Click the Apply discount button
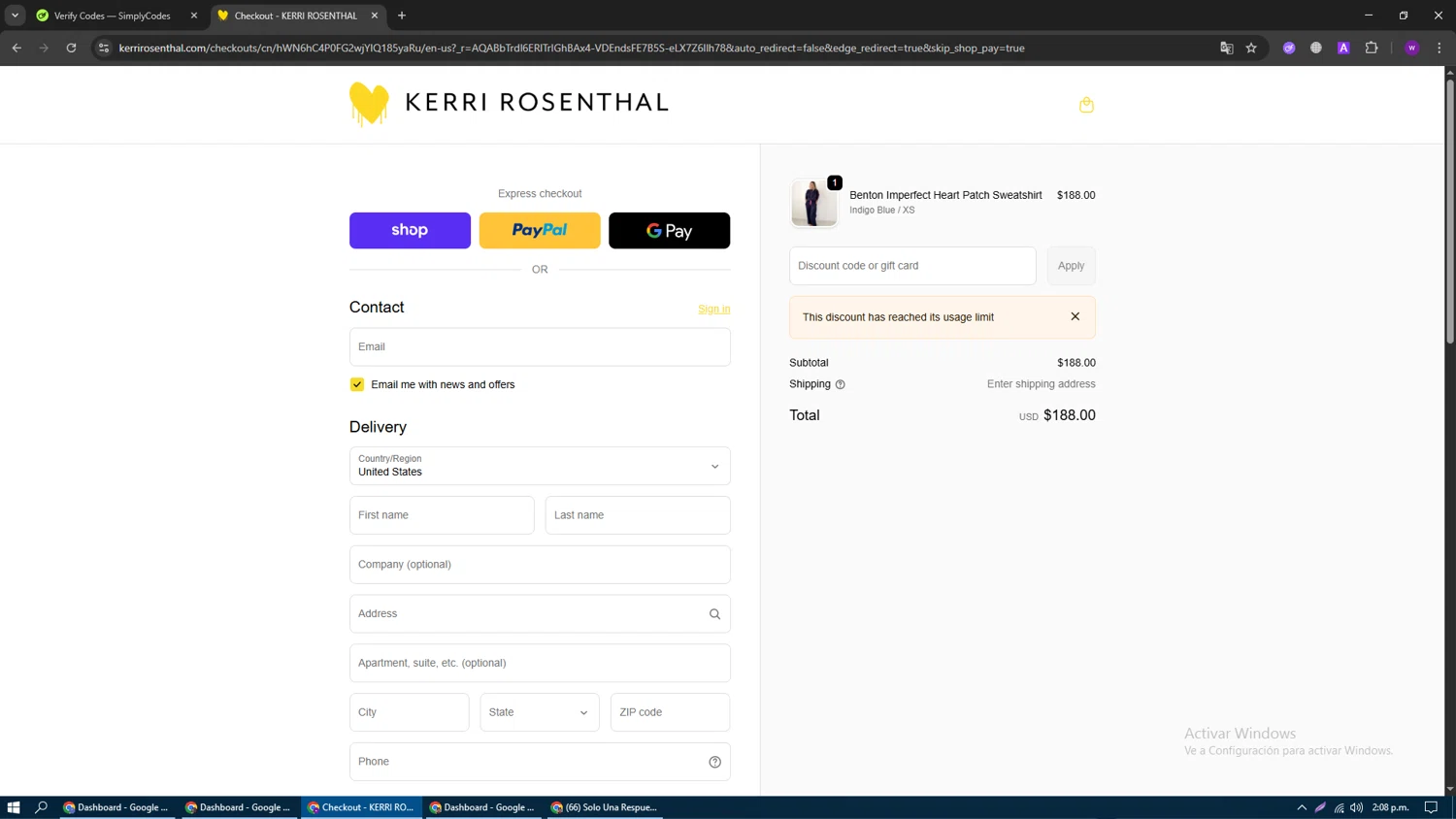 click(1071, 266)
